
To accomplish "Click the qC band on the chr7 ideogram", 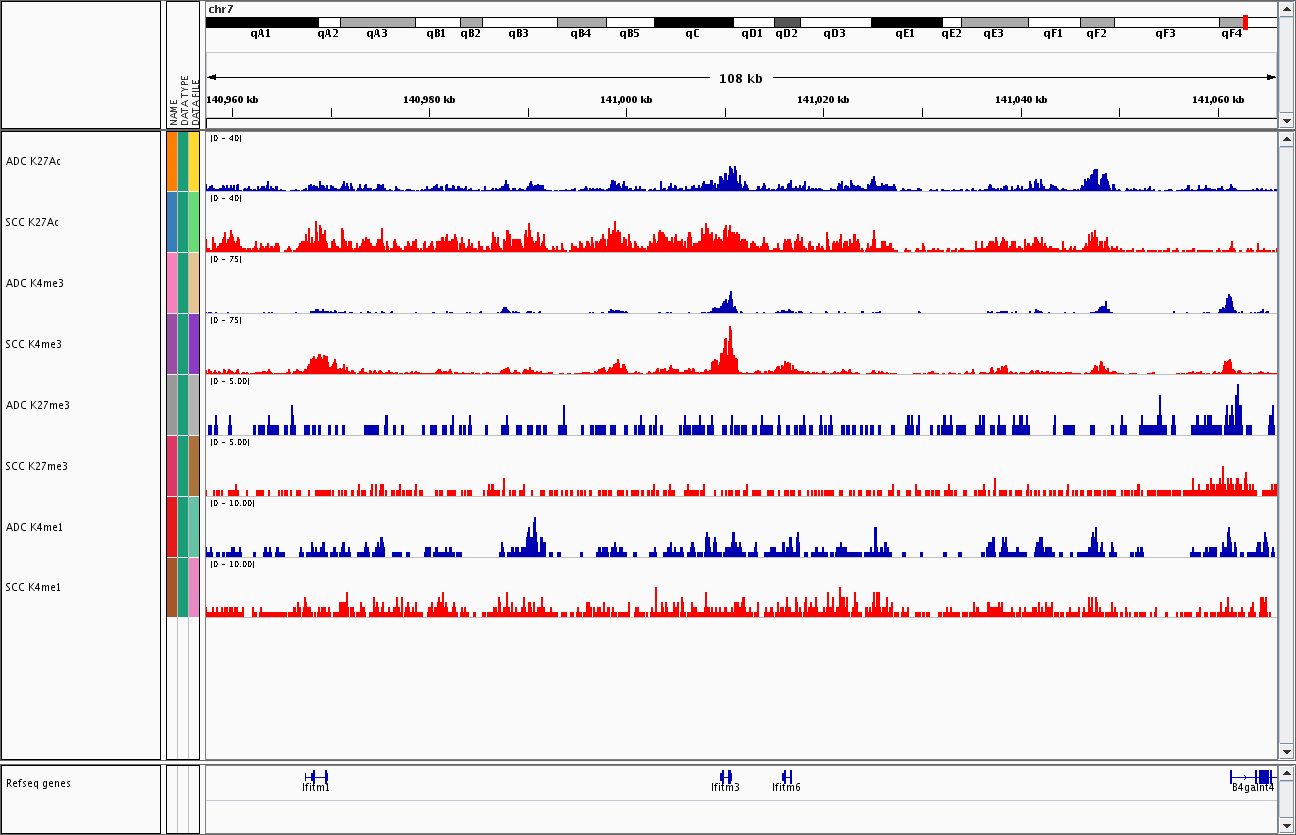I will click(693, 22).
